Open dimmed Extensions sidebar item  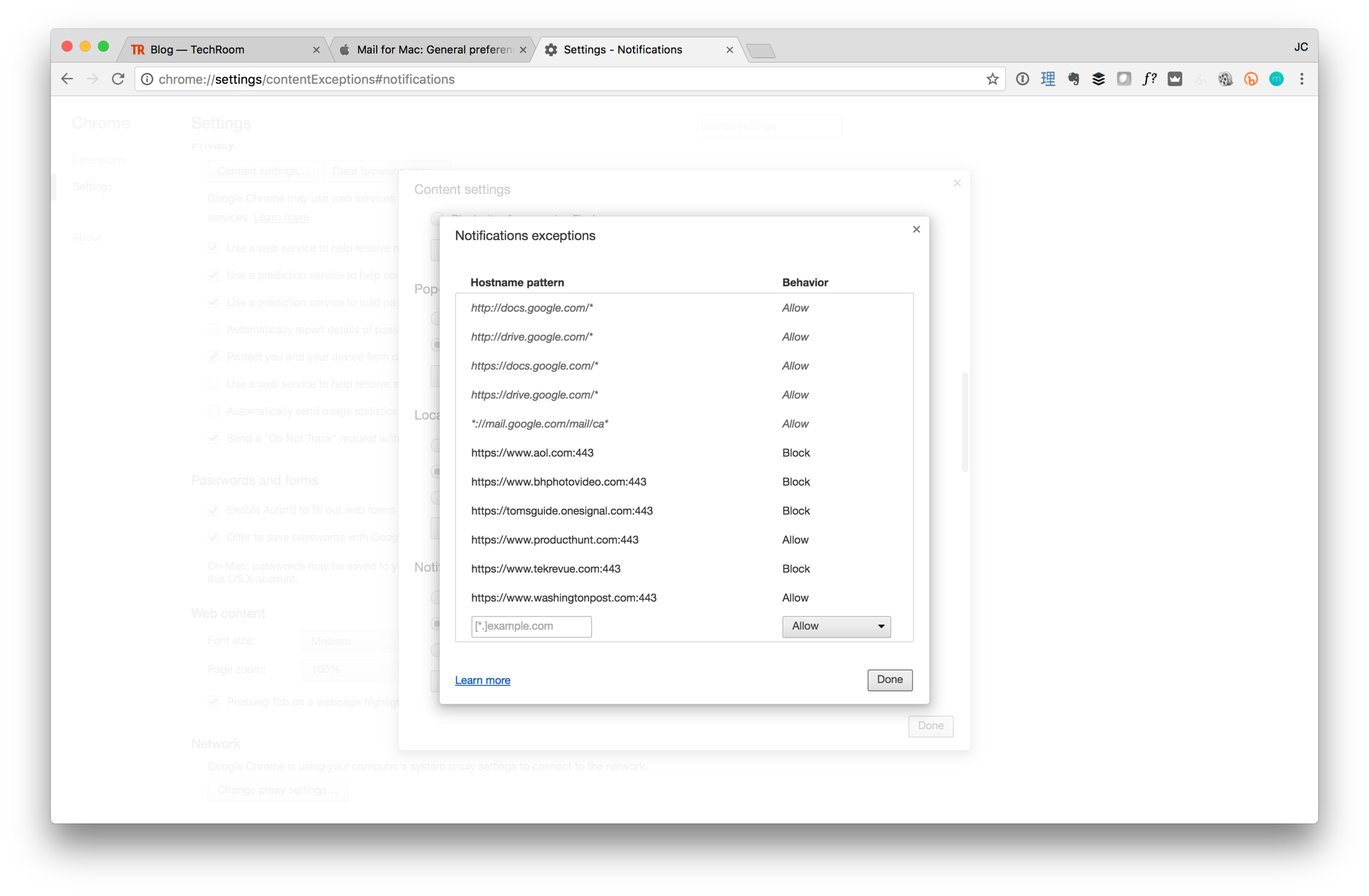pos(99,160)
